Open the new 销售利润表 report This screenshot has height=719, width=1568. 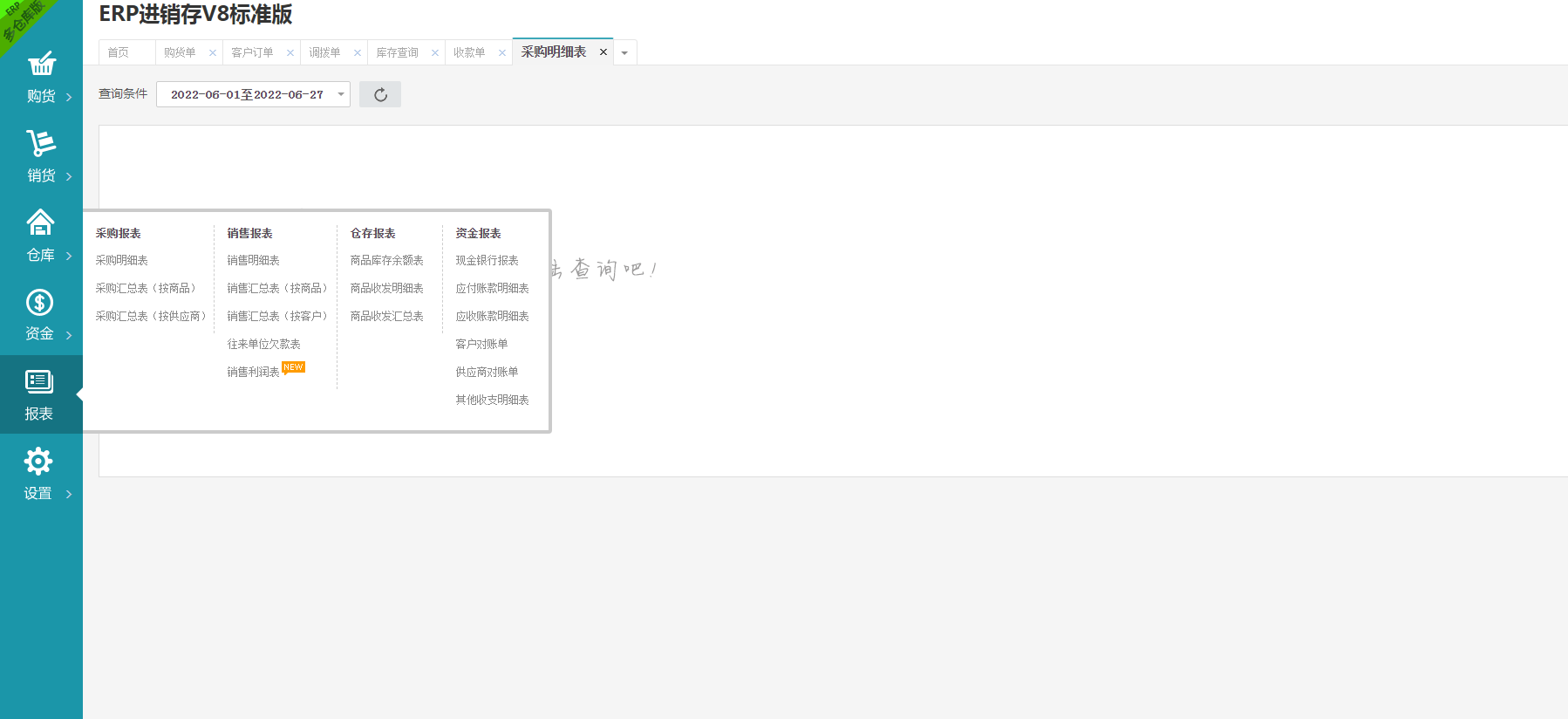point(254,373)
